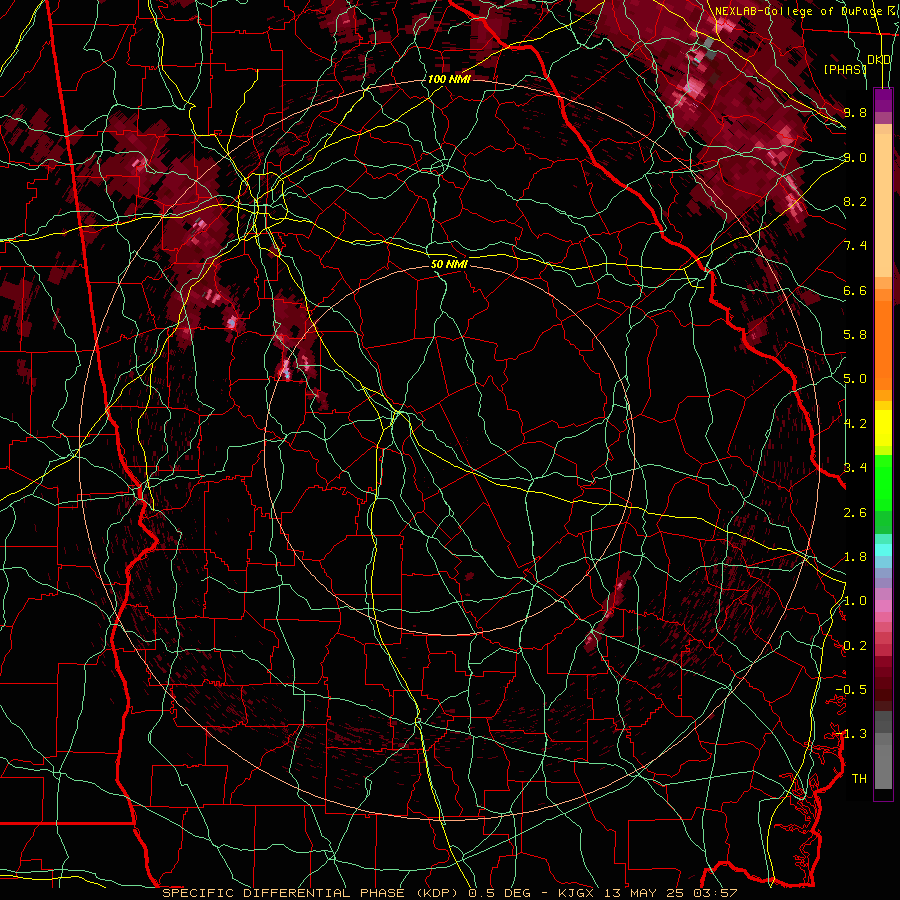Click the '4.2' scale value
Viewport: 900px width, 900px height.
pos(855,424)
